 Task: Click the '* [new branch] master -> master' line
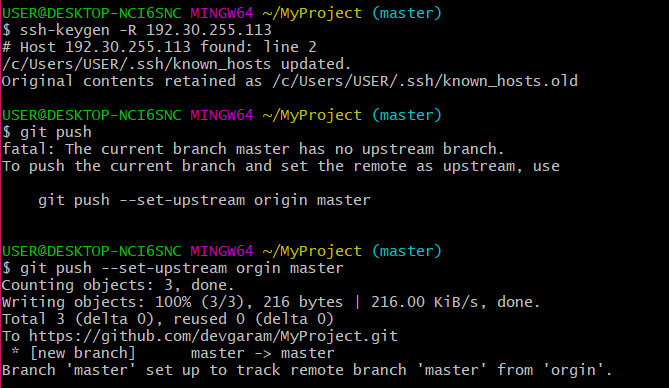click(x=173, y=353)
